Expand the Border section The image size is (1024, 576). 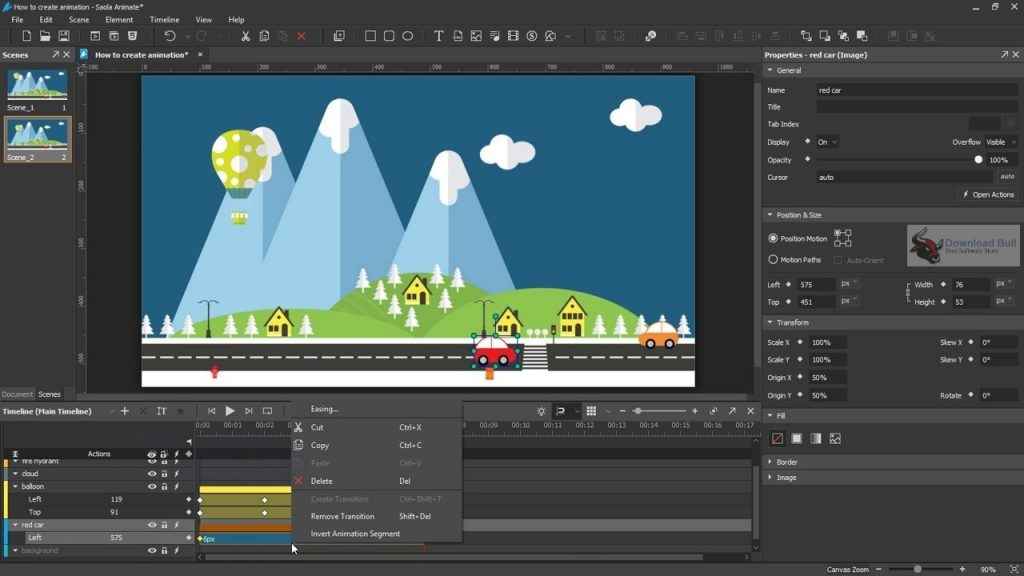coord(786,462)
